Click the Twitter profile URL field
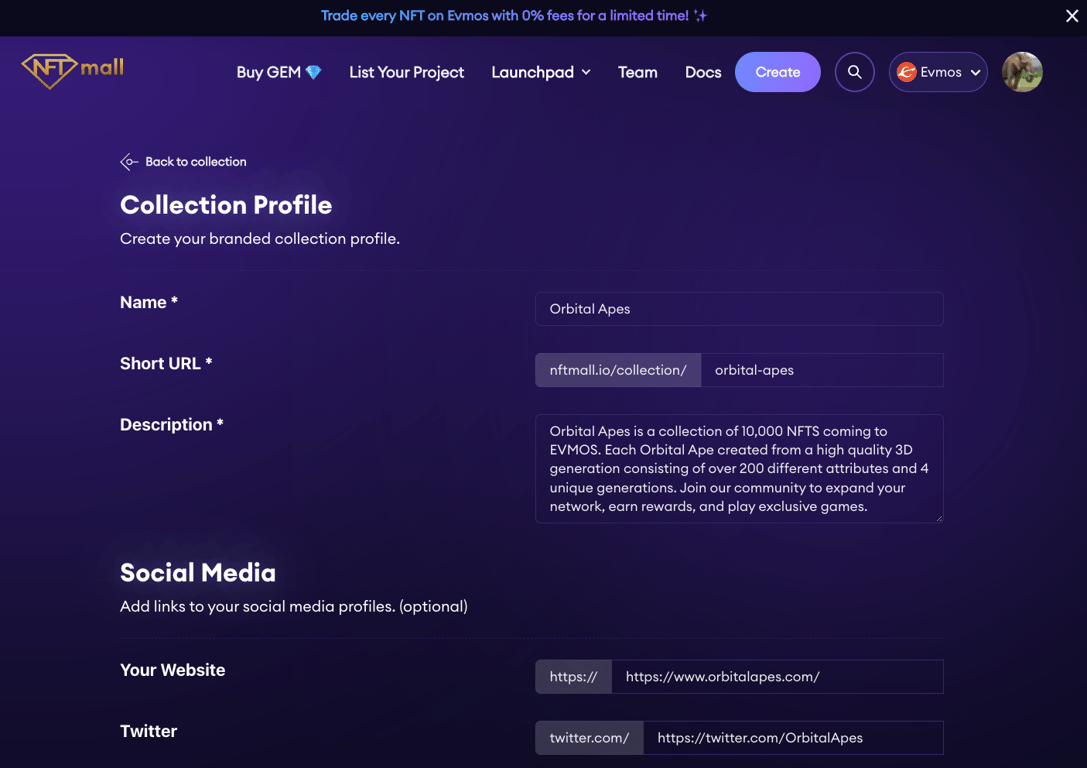Viewport: 1087px width, 768px height. 794,737
